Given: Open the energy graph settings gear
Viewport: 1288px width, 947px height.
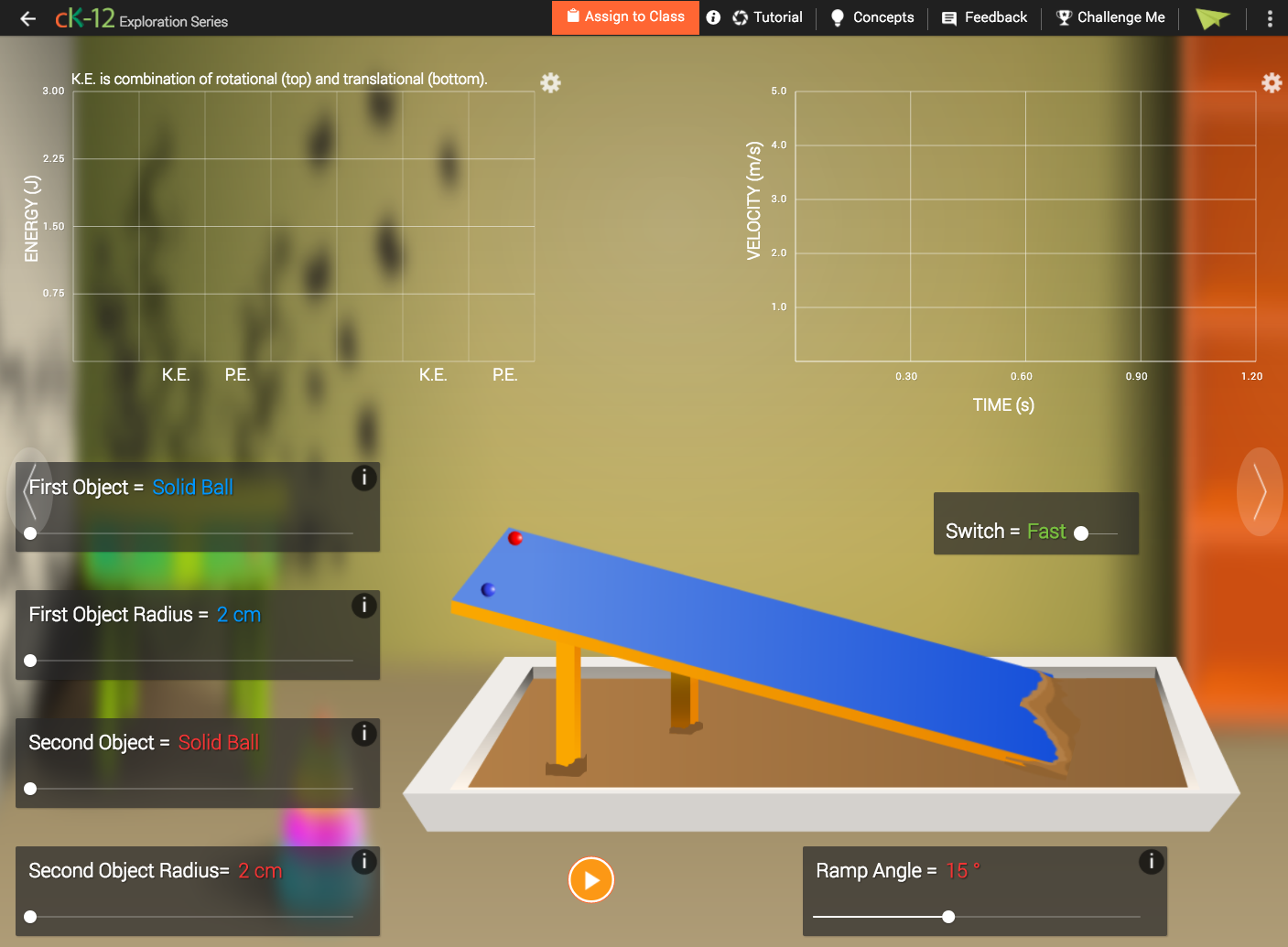Looking at the screenshot, I should click(550, 82).
